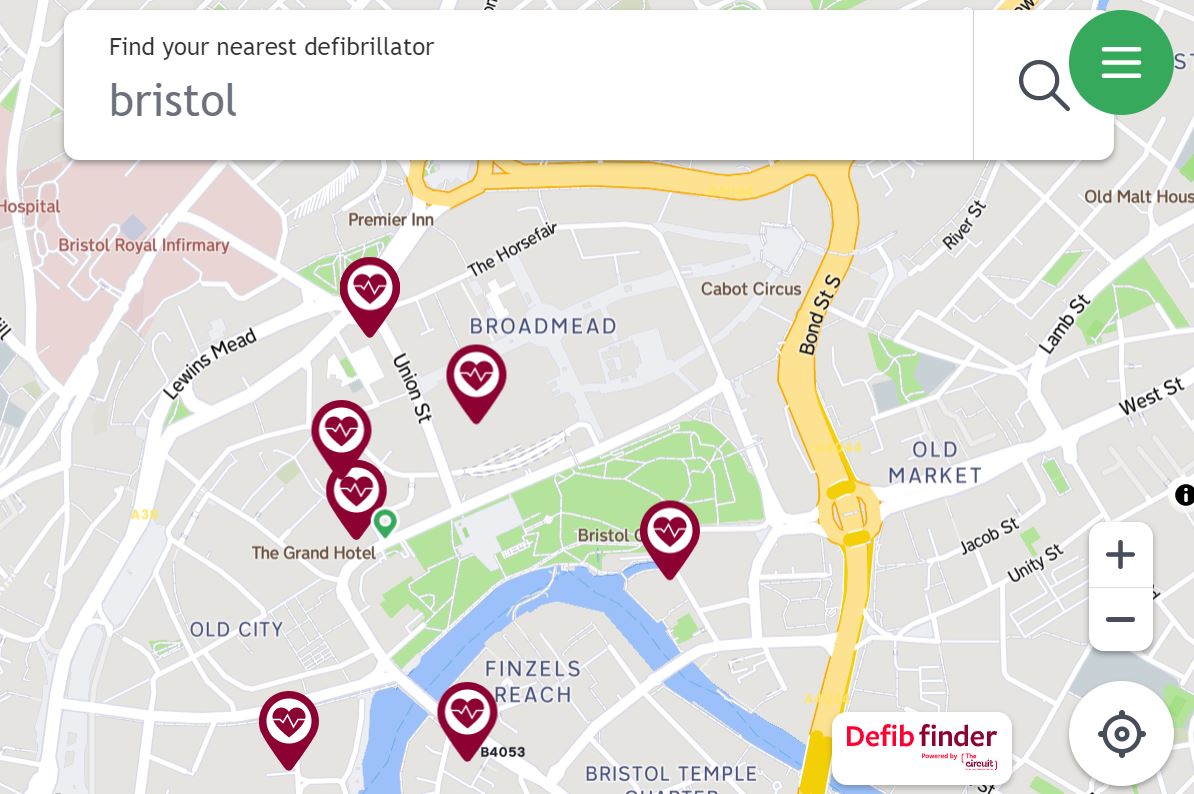Select defibrillator pin below Broadmead label
Image resolution: width=1194 pixels, height=794 pixels.
click(476, 383)
